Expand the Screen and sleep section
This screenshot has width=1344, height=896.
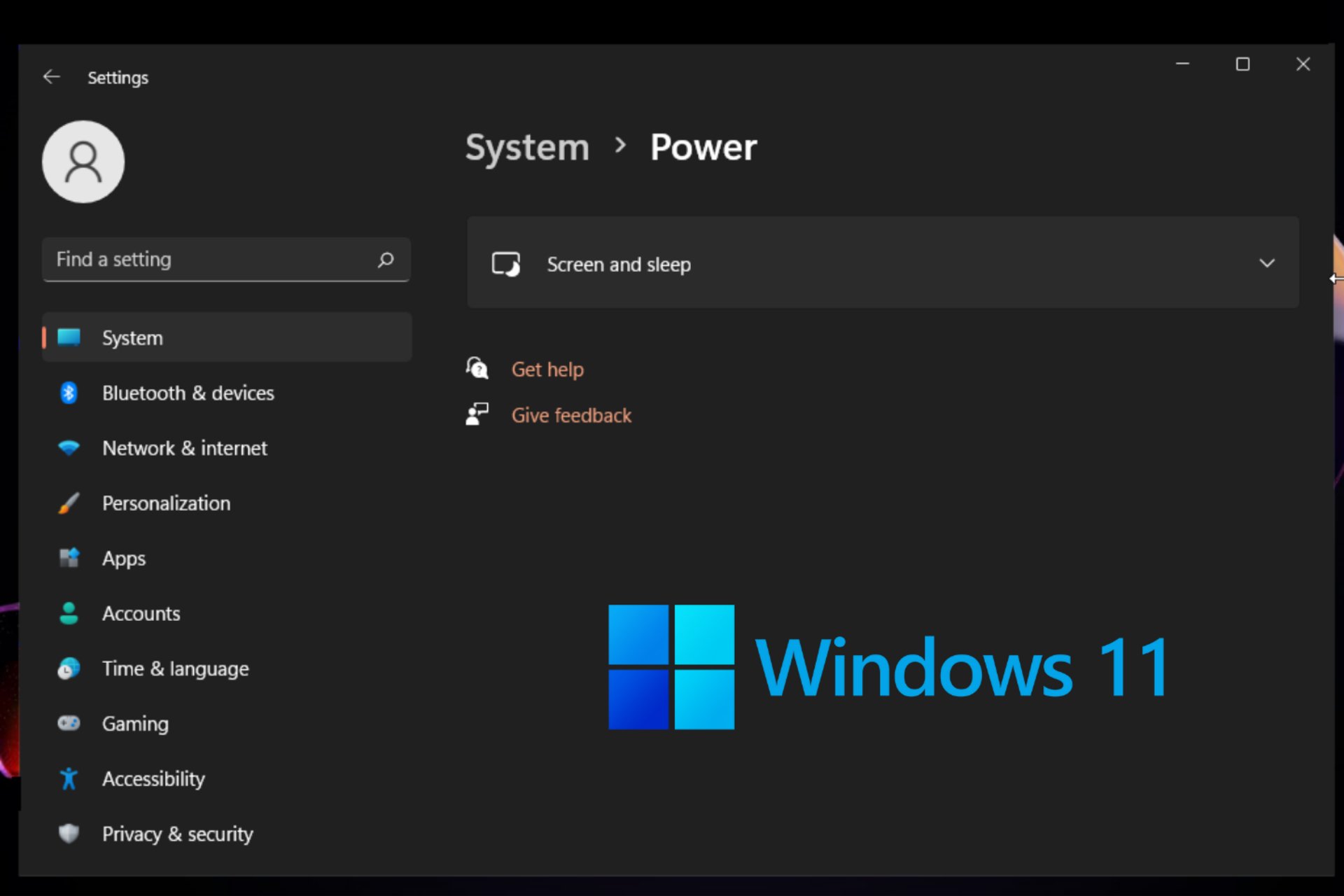coord(1267,263)
